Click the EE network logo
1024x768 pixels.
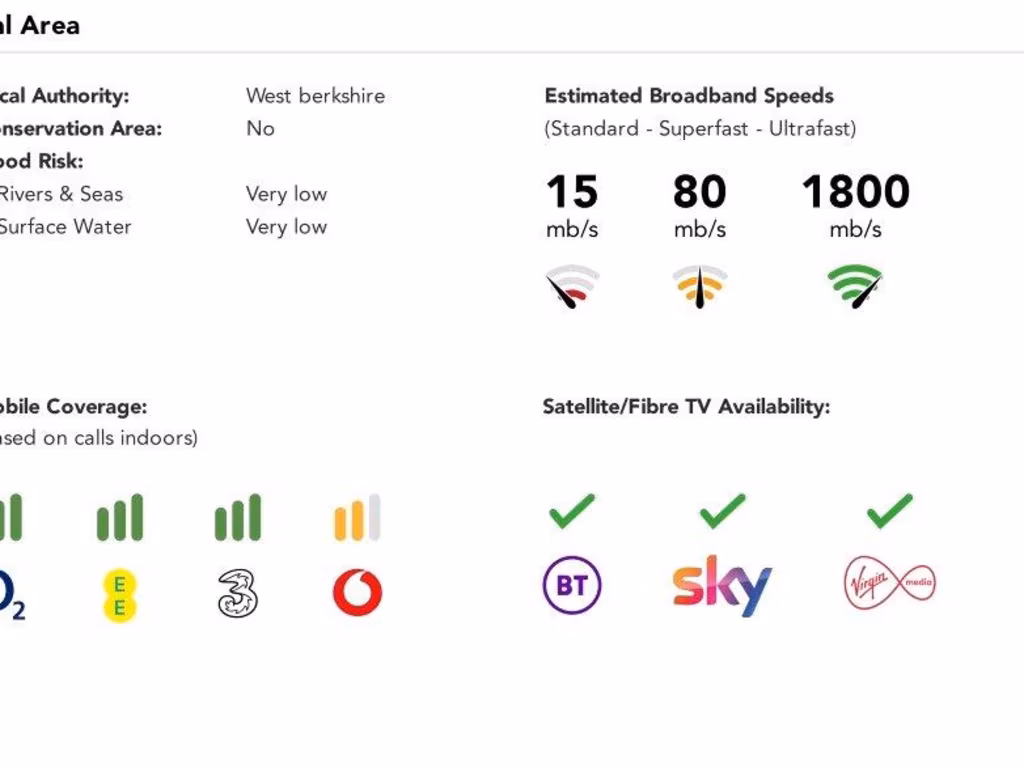(x=120, y=595)
